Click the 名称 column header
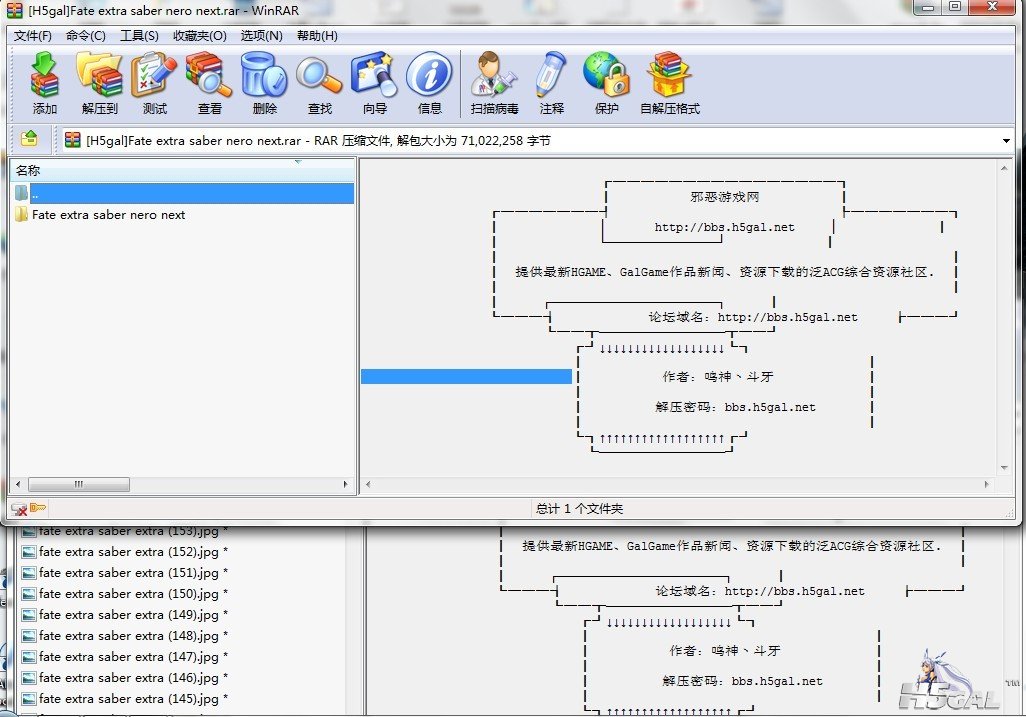The height and width of the screenshot is (717, 1026). coord(183,170)
